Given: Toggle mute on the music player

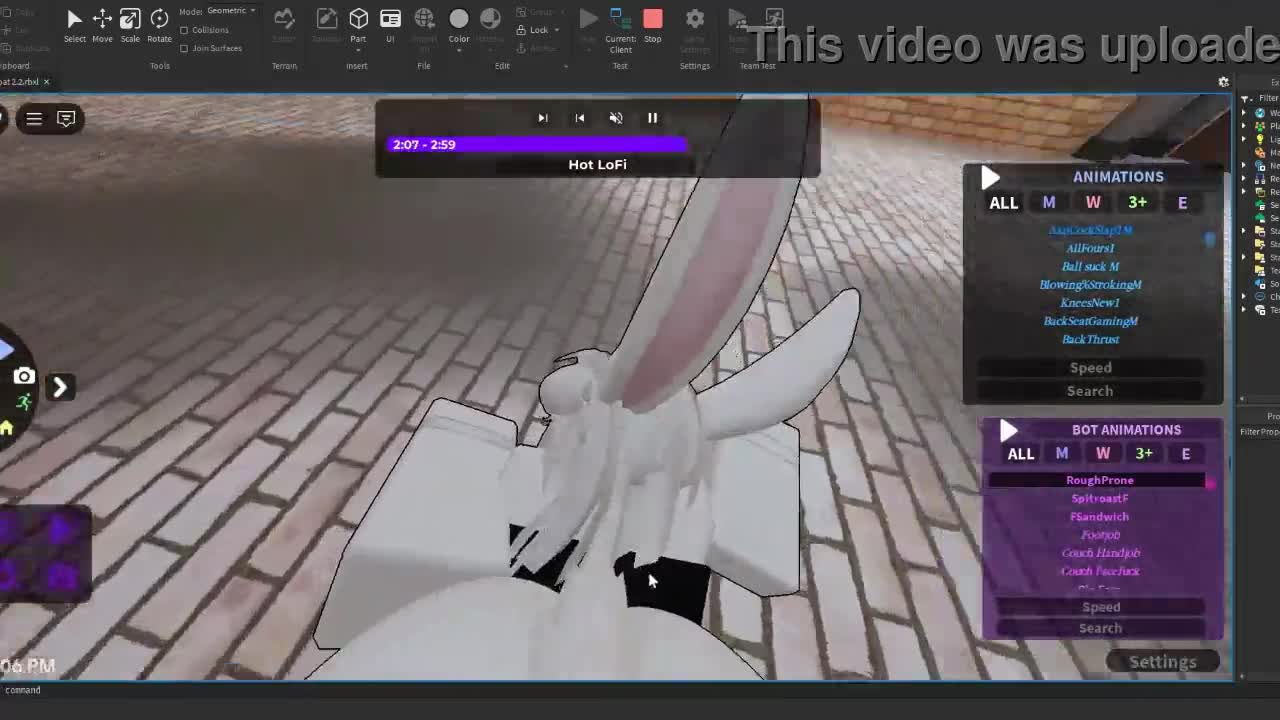Looking at the screenshot, I should (616, 118).
